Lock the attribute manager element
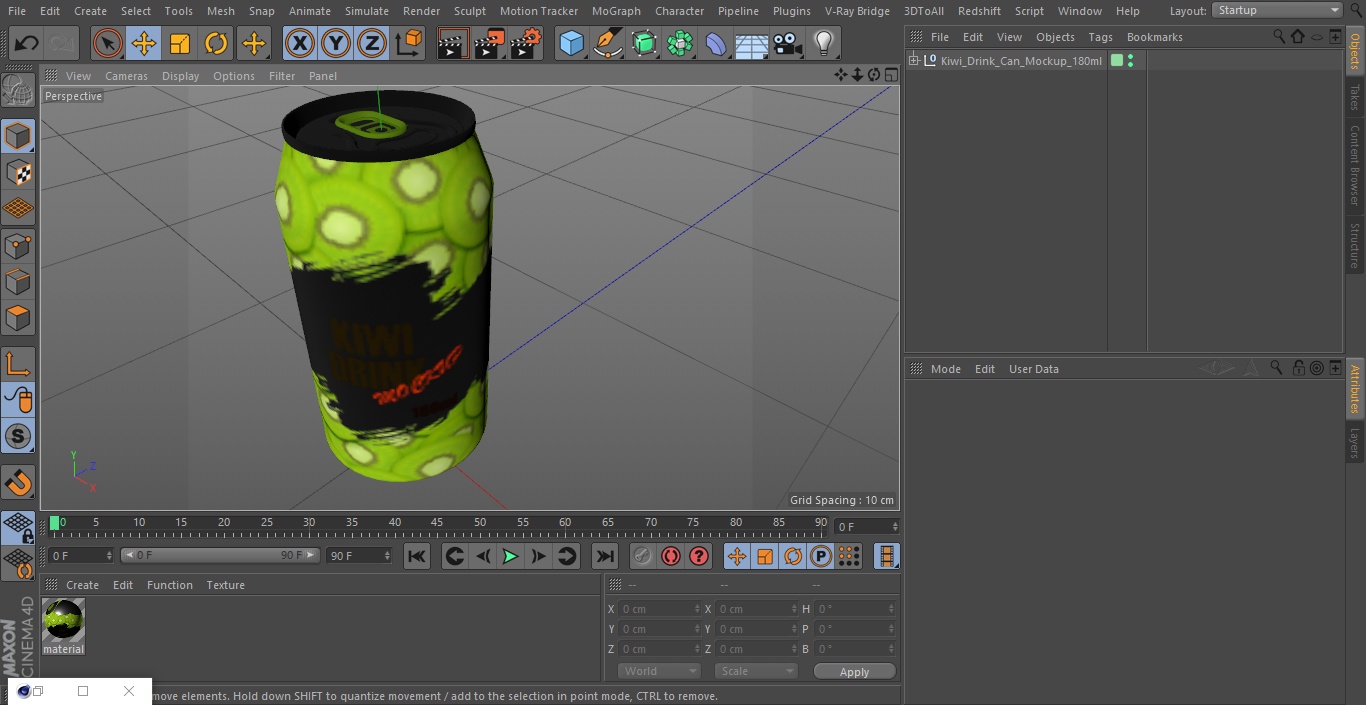The height and width of the screenshot is (705, 1366). tap(1298, 368)
